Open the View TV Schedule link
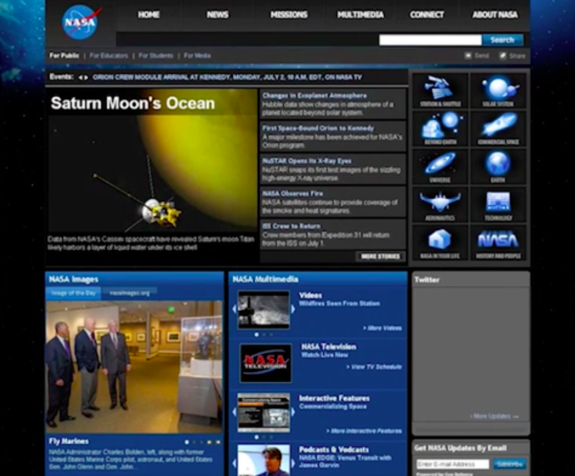 (x=374, y=367)
